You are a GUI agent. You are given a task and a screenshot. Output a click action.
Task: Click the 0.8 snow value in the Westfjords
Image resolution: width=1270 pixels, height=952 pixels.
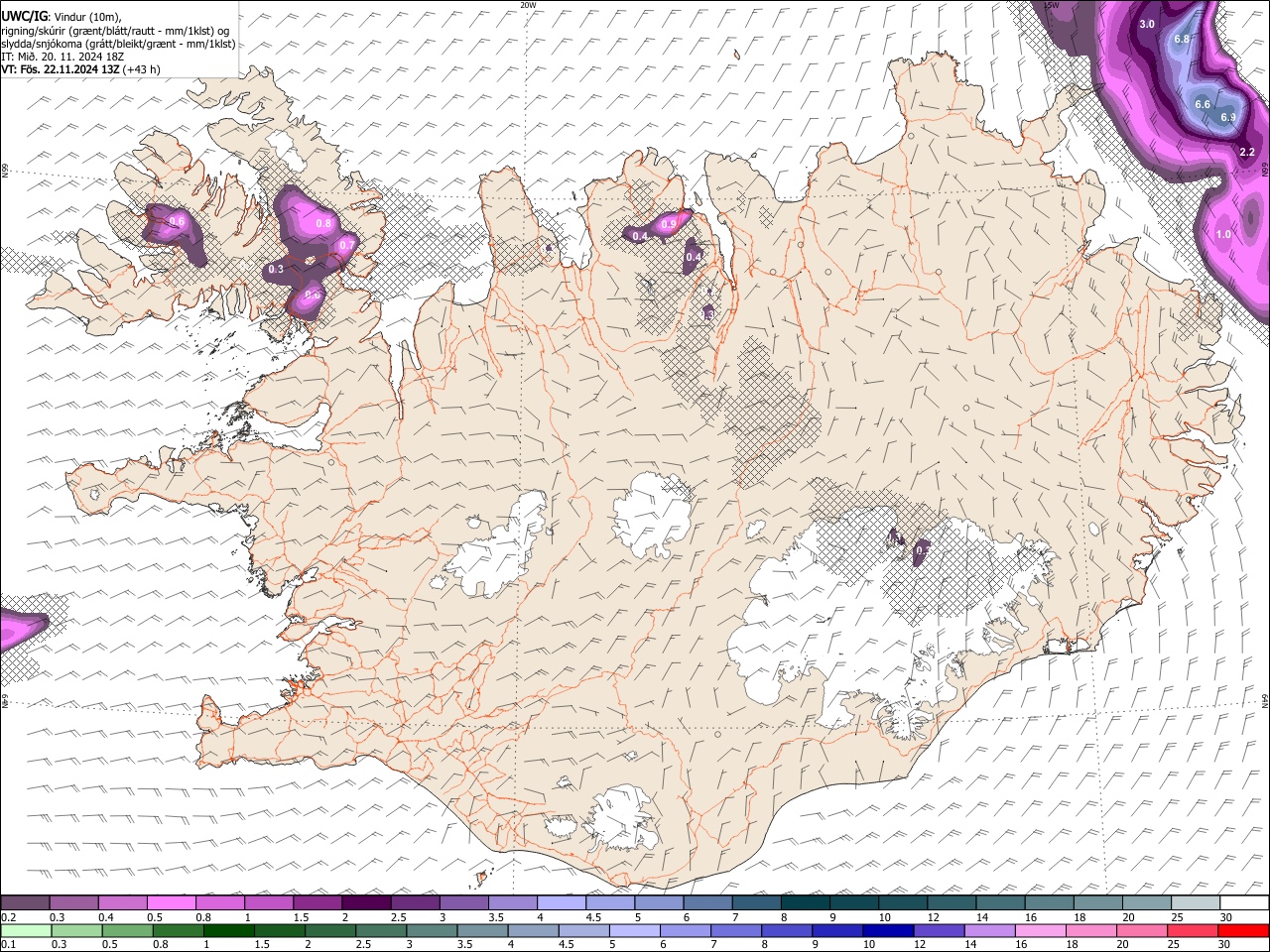pos(323,223)
